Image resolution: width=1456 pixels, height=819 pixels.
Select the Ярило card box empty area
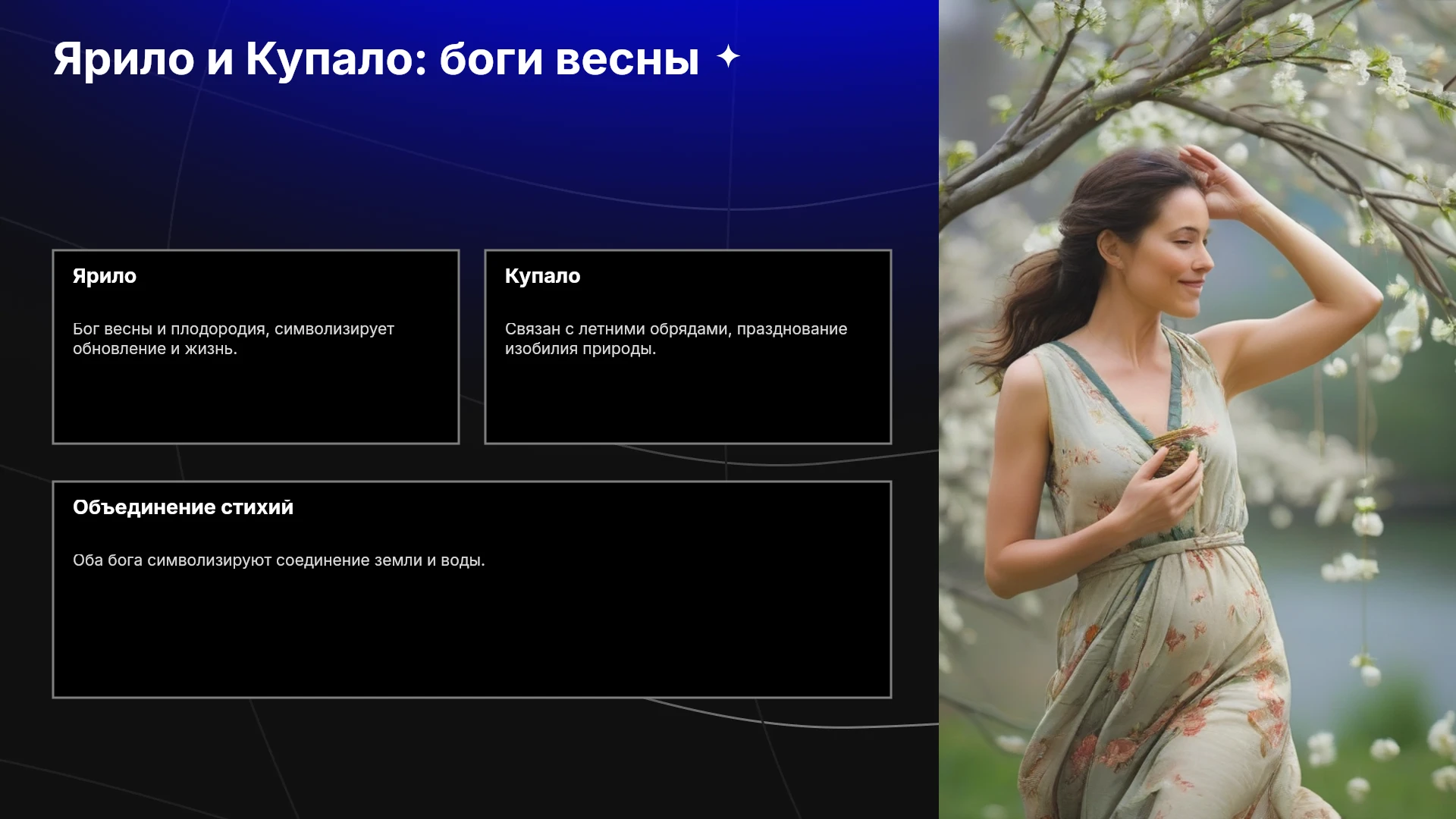click(256, 400)
